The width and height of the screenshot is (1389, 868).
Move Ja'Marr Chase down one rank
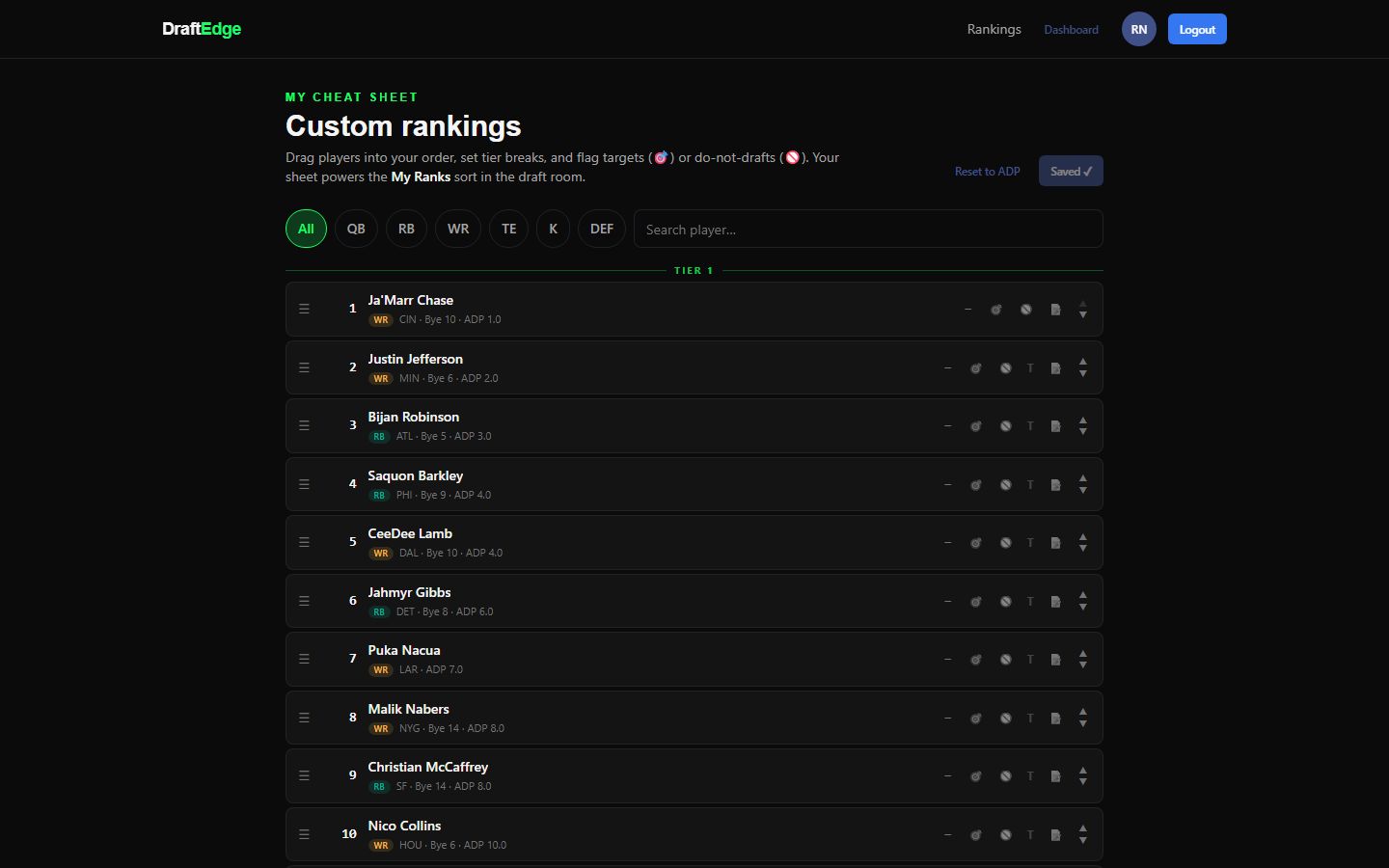click(1083, 315)
